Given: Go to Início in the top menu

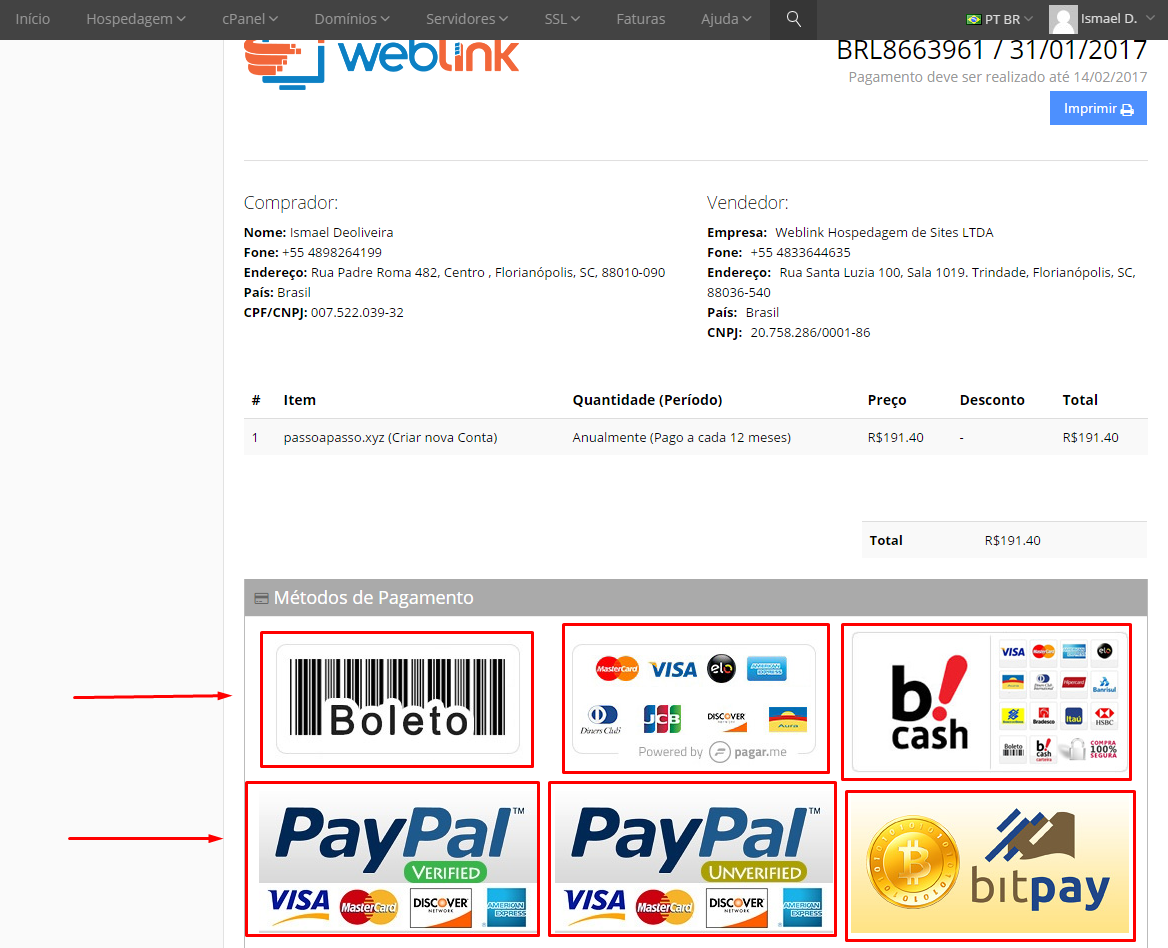Looking at the screenshot, I should tap(33, 19).
